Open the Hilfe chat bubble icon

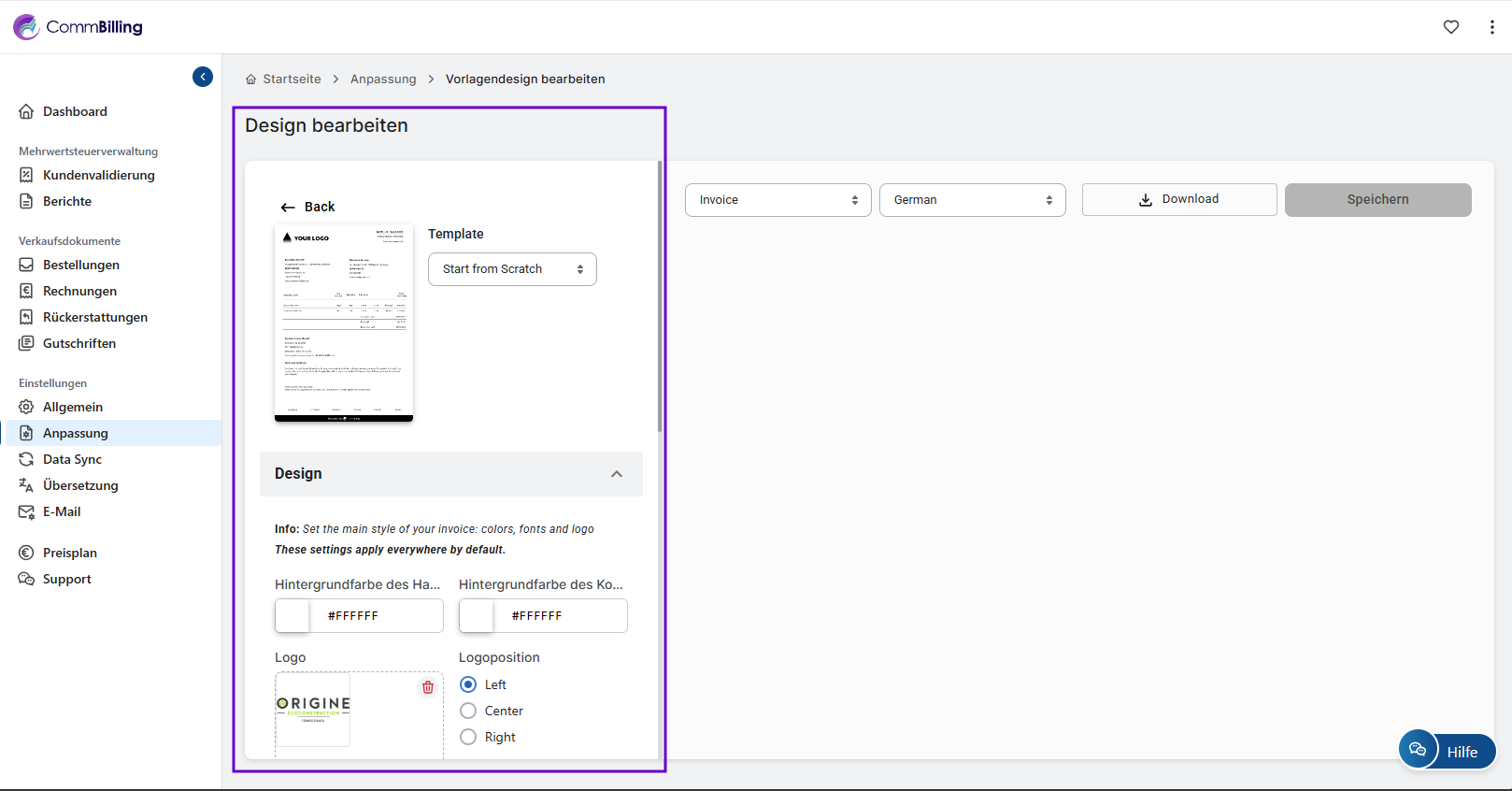[1418, 750]
